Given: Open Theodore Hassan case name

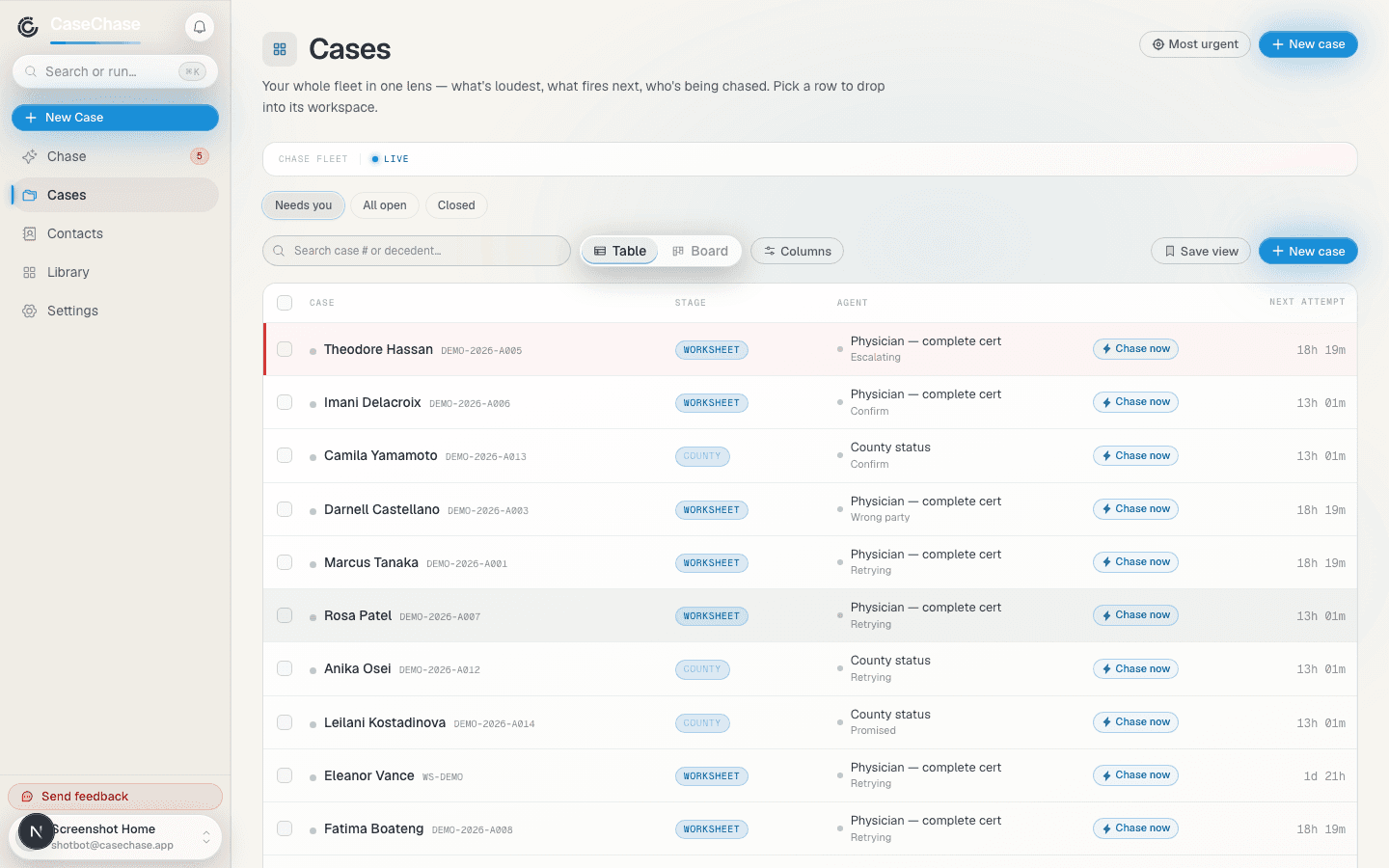Looking at the screenshot, I should pos(378,349).
